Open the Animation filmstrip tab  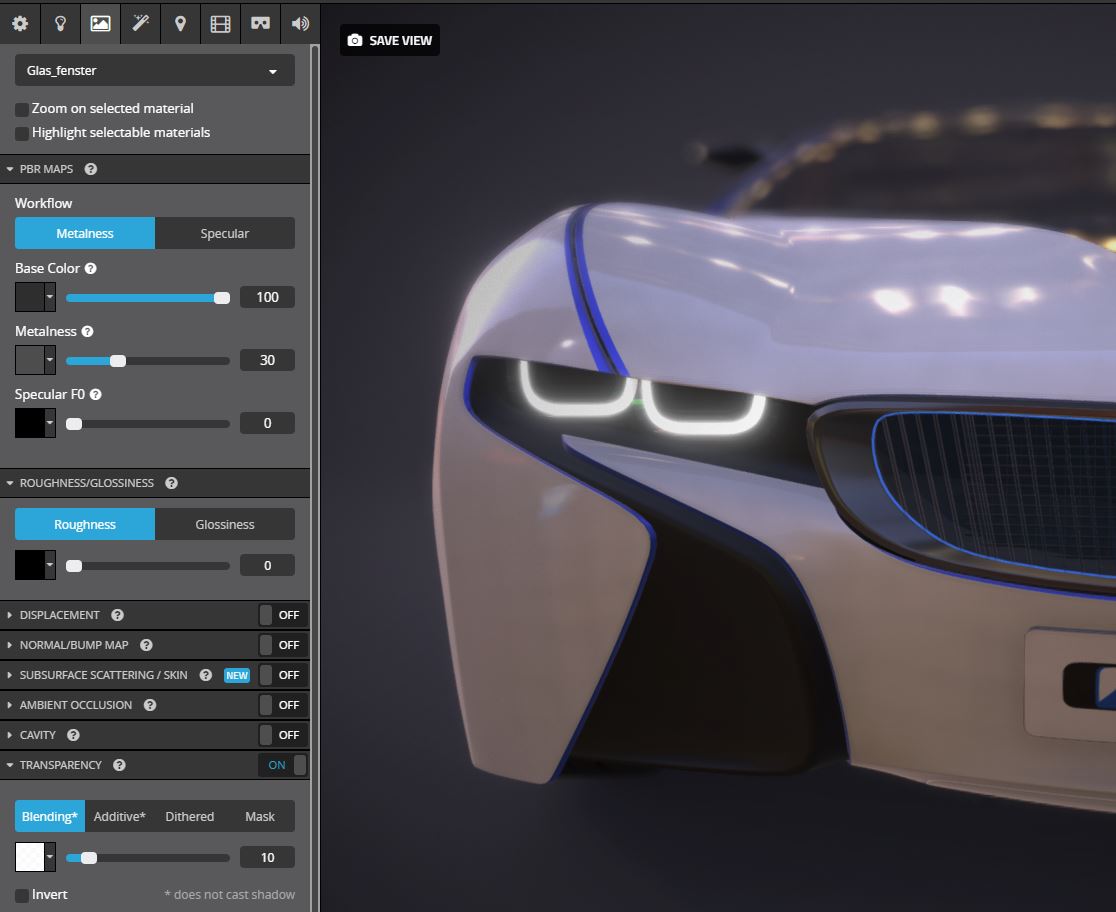[221, 23]
